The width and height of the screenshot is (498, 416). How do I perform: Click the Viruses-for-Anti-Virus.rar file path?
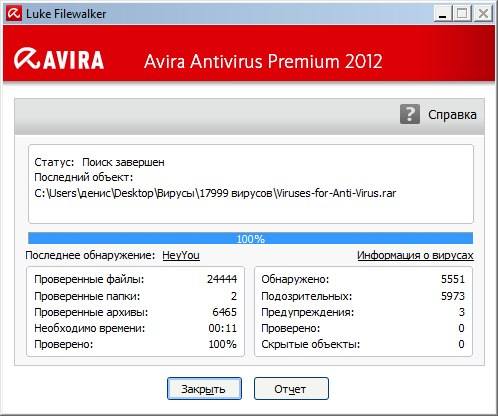click(x=215, y=193)
